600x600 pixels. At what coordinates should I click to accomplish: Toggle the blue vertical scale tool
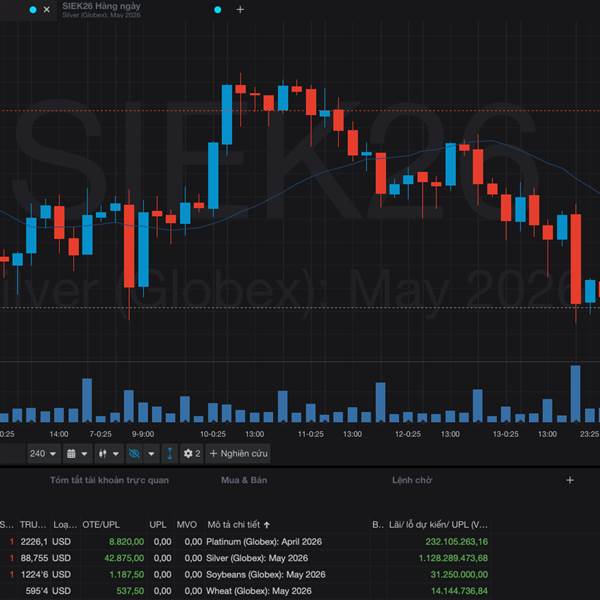tap(169, 453)
